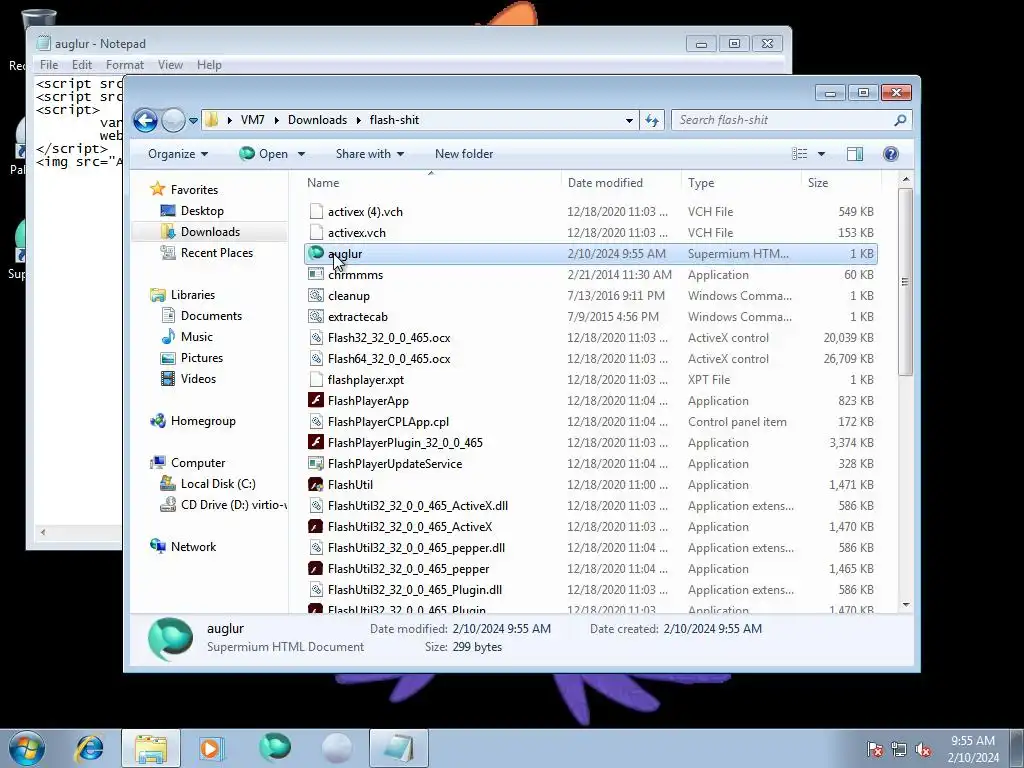The image size is (1024, 768).
Task: Refresh the flash-shit folder view
Action: [652, 120]
